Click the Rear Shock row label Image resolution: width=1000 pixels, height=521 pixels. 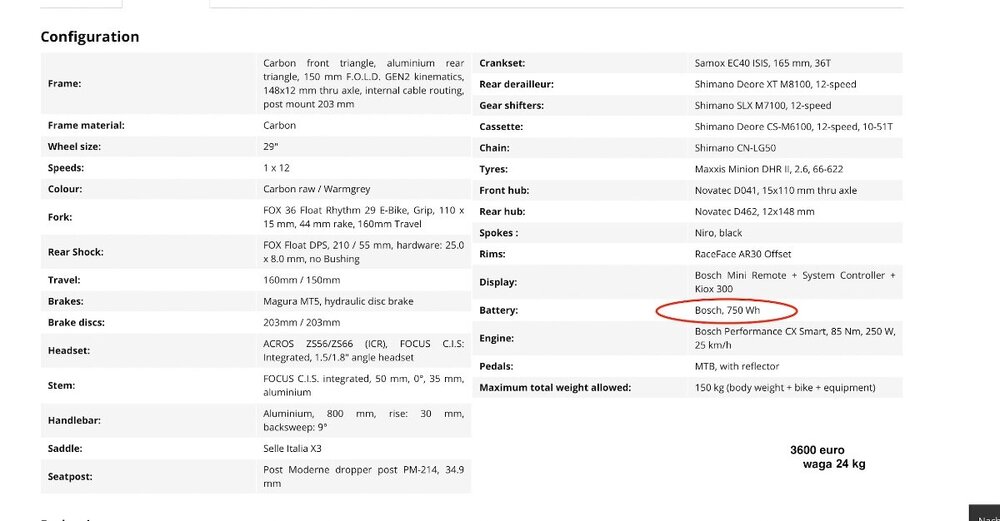coord(76,252)
